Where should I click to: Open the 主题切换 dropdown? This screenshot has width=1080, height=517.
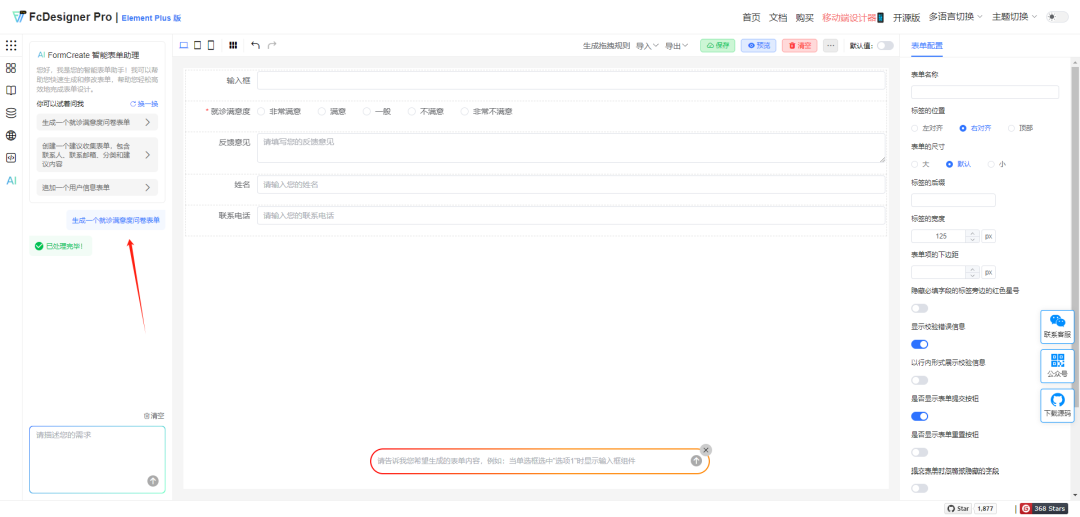(x=1015, y=17)
